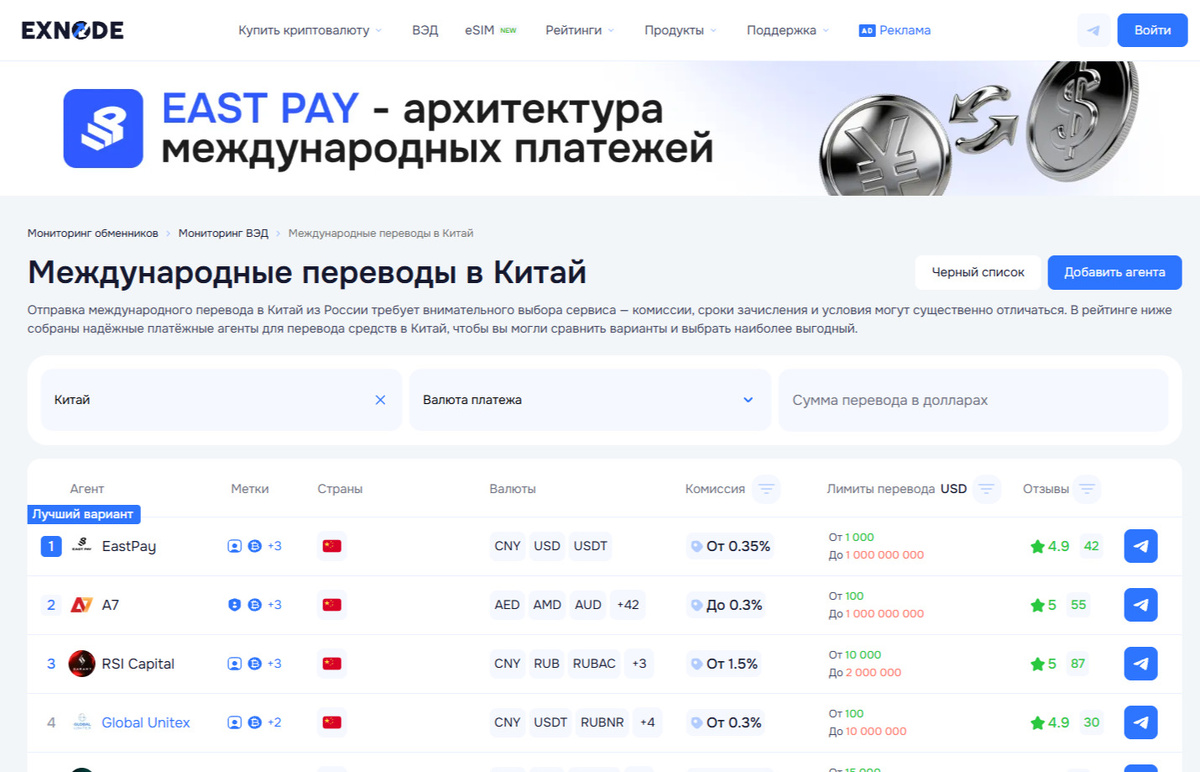Click the AD Реклама icon link

click(895, 30)
